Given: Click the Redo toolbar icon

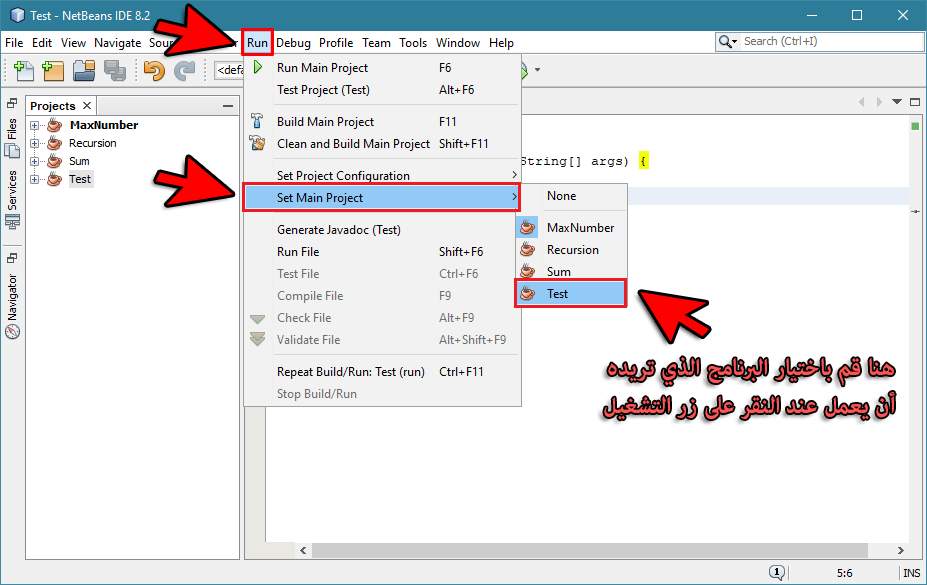Looking at the screenshot, I should [184, 70].
